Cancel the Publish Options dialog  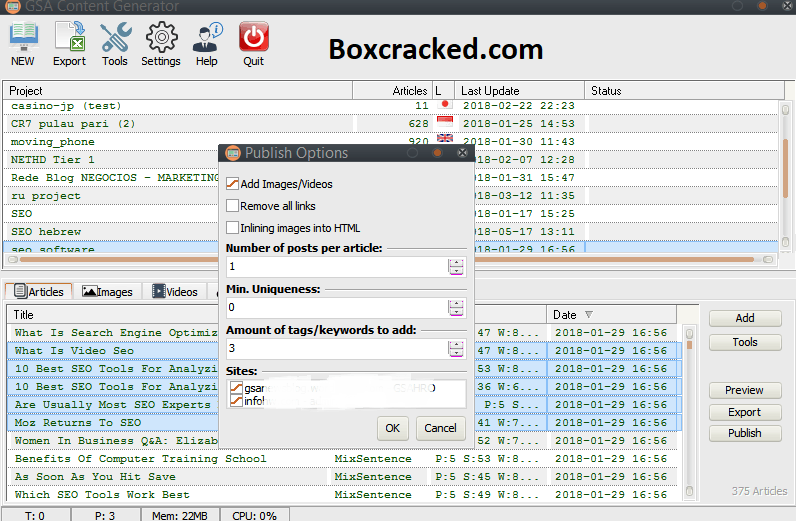coord(440,428)
